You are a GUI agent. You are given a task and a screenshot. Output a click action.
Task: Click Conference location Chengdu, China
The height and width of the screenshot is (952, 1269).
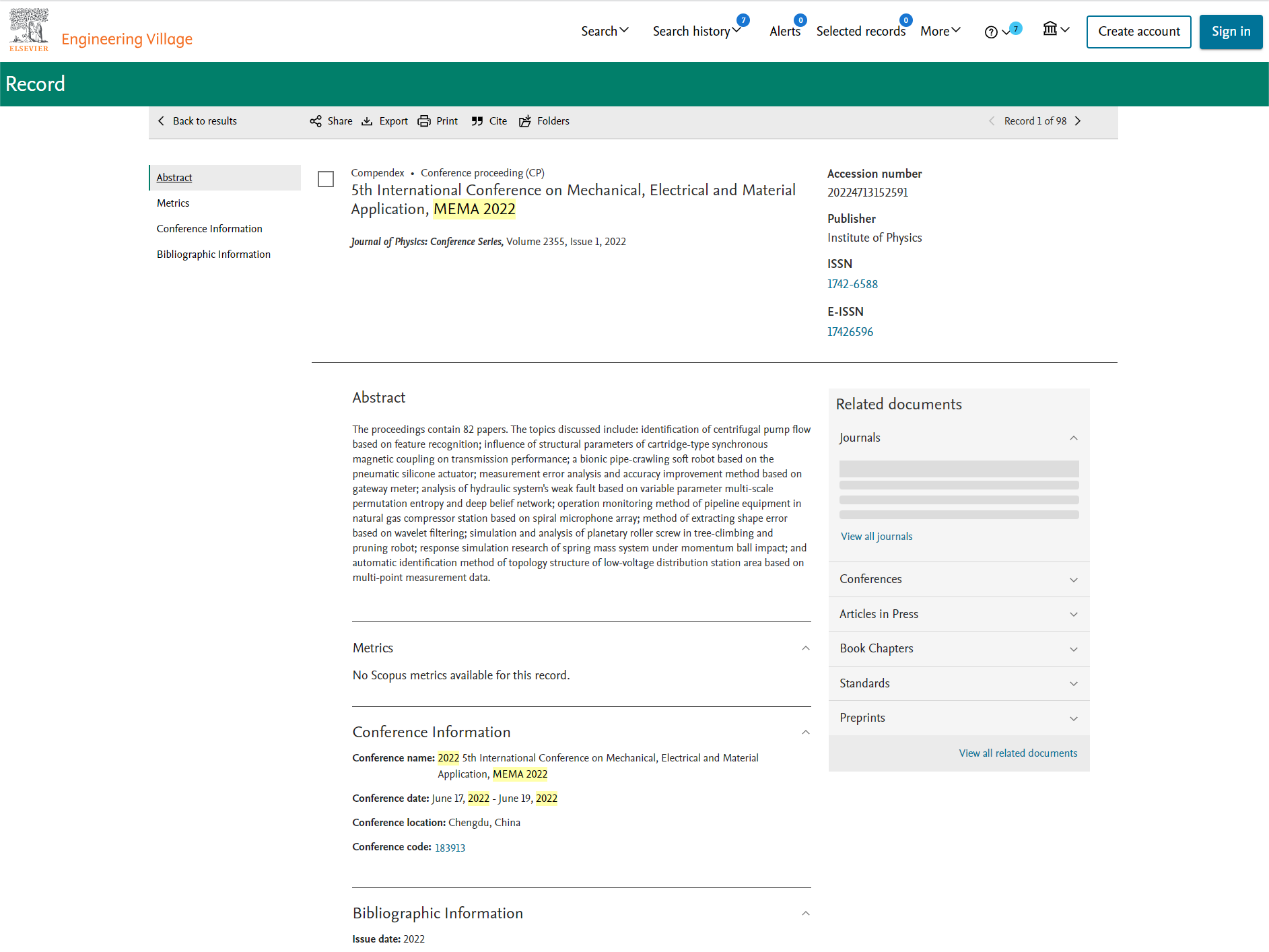(436, 823)
